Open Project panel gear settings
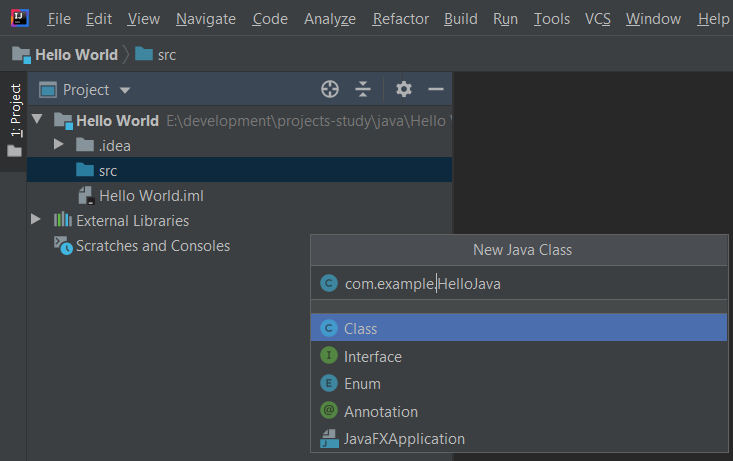This screenshot has width=733, height=461. point(403,89)
